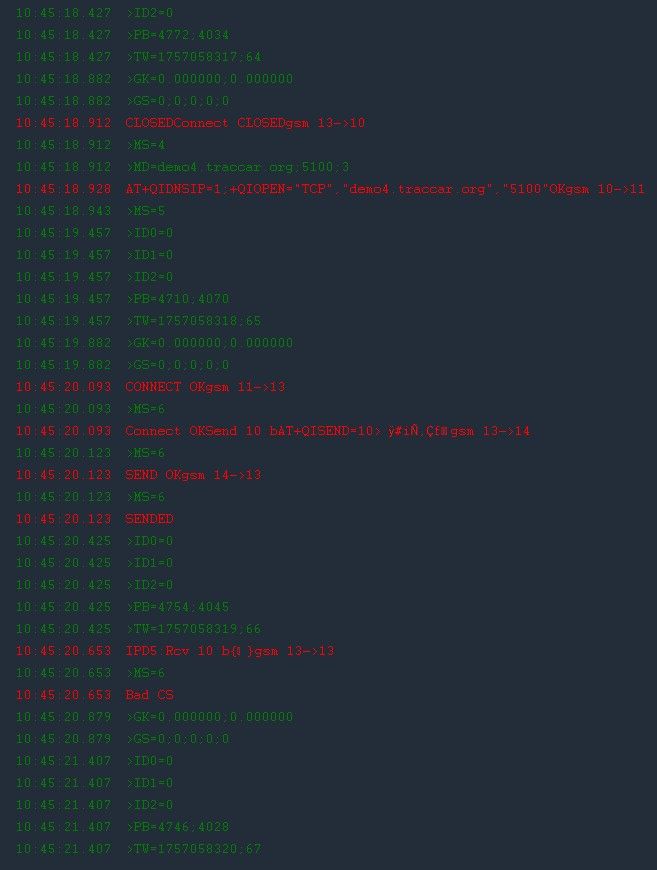Click the ">MS=5" status line
The width and height of the screenshot is (657, 870).
(x=145, y=211)
